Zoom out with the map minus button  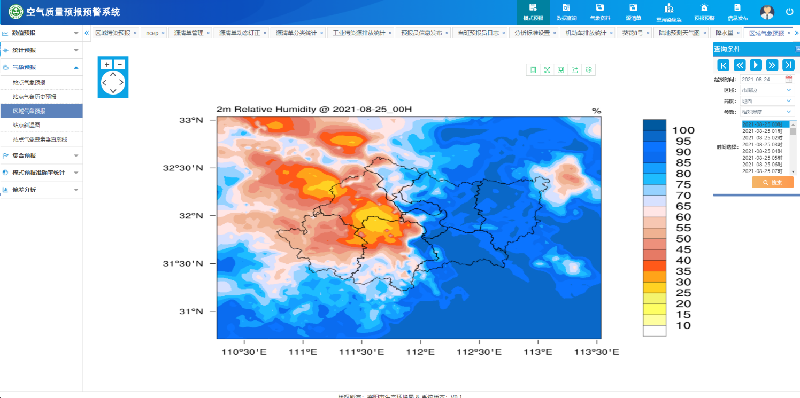tap(119, 64)
